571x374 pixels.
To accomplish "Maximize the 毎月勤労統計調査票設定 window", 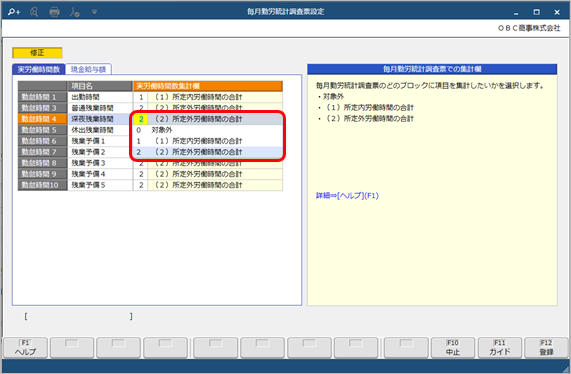I will point(536,12).
